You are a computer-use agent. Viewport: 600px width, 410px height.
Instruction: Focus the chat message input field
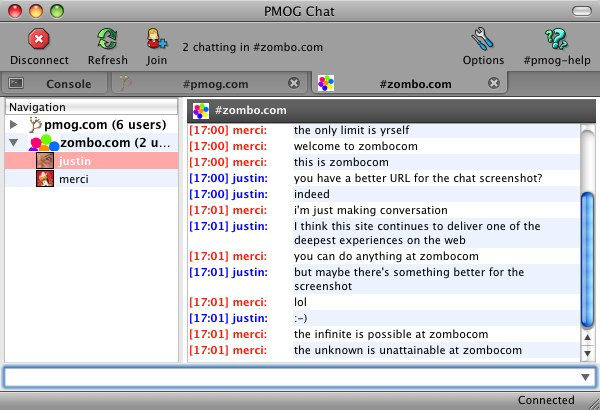pos(300,377)
